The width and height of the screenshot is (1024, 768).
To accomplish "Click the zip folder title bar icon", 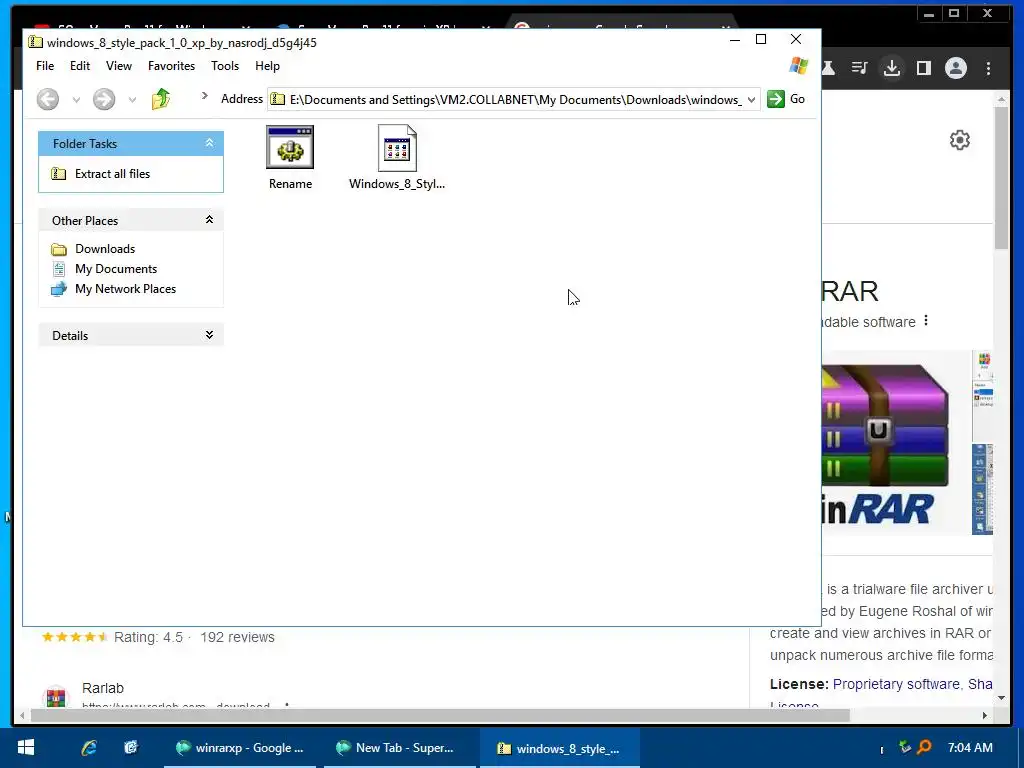I will (35, 42).
